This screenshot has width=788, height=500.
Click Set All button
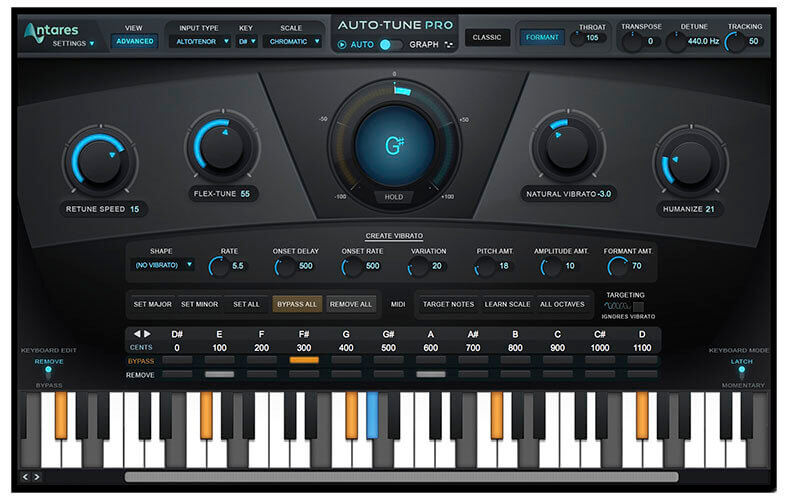[246, 304]
